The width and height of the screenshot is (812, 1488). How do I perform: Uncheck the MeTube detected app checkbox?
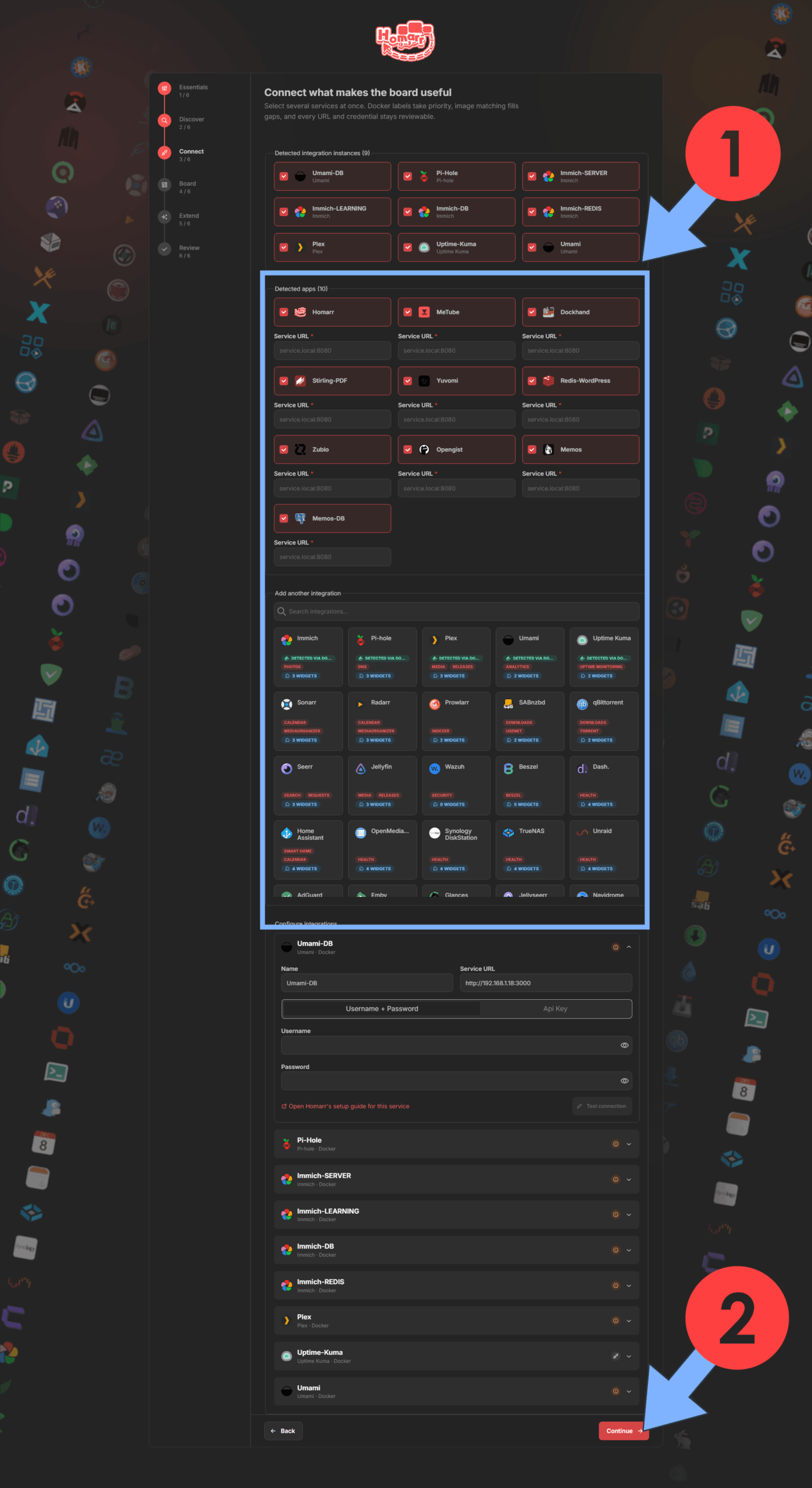[408, 312]
